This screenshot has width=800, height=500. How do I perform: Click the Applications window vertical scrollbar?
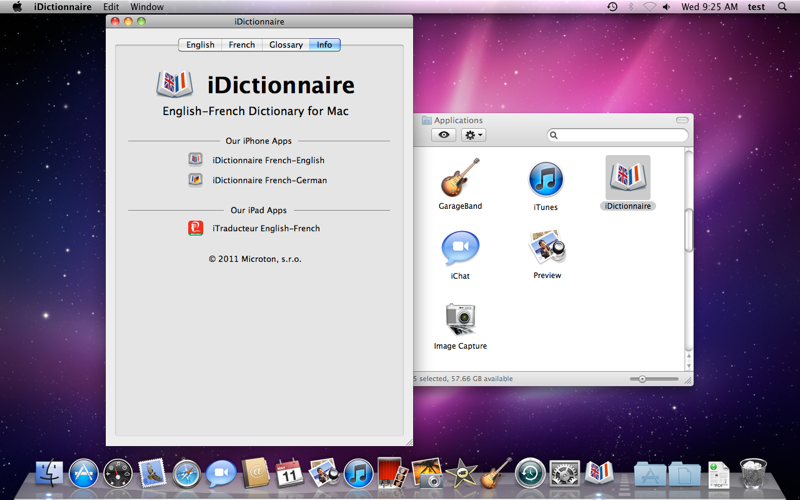(x=689, y=230)
